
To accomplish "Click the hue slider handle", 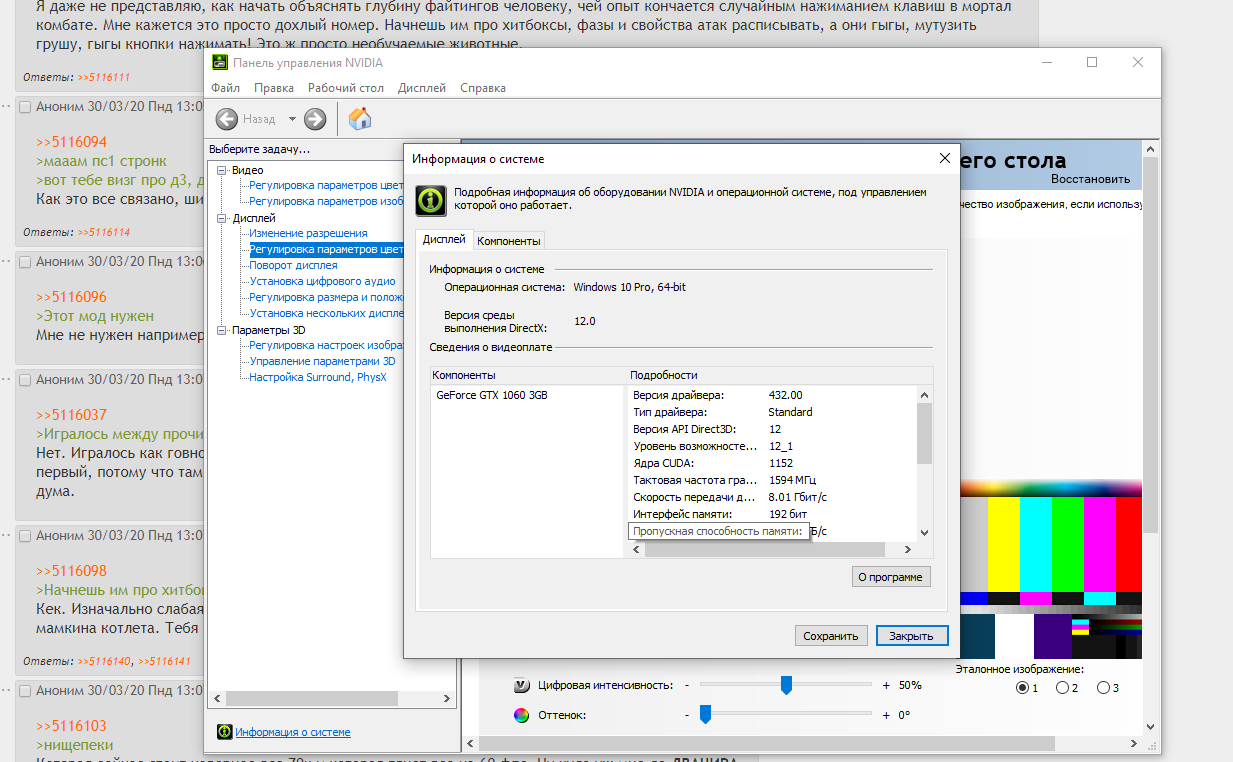I will (705, 714).
